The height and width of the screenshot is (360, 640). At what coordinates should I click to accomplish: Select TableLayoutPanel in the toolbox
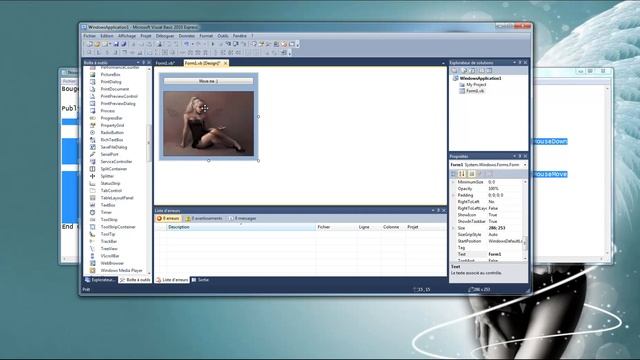(x=117, y=198)
